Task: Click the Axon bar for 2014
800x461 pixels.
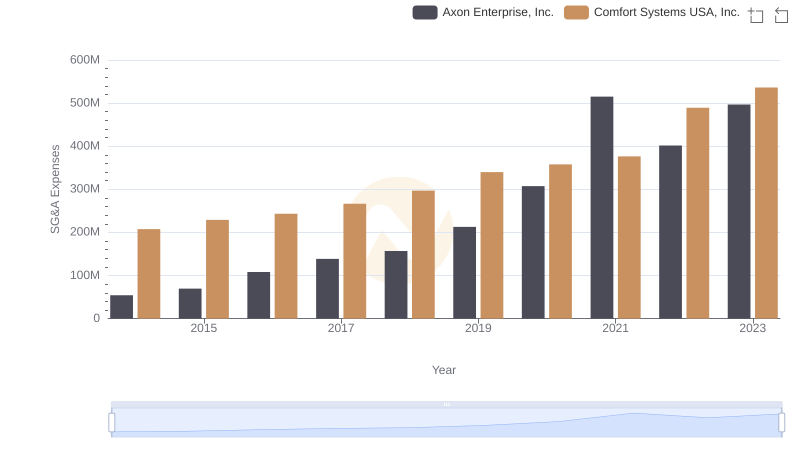Action: (121, 306)
